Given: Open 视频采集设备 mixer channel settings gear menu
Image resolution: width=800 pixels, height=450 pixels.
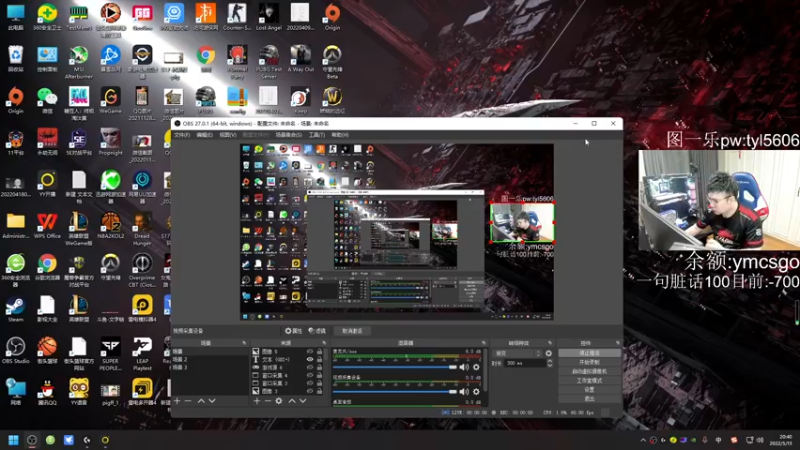Looking at the screenshot, I should 476,392.
